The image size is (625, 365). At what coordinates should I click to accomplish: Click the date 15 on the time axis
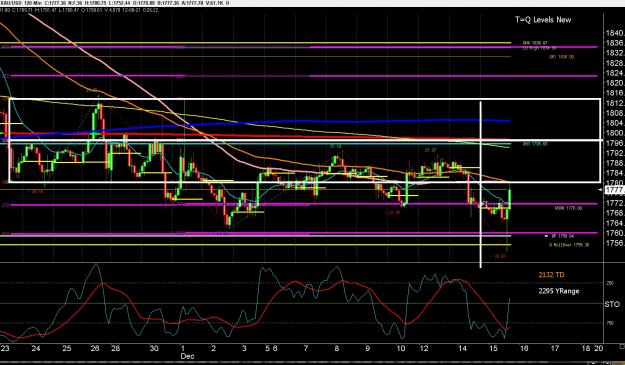pyautogui.click(x=493, y=348)
